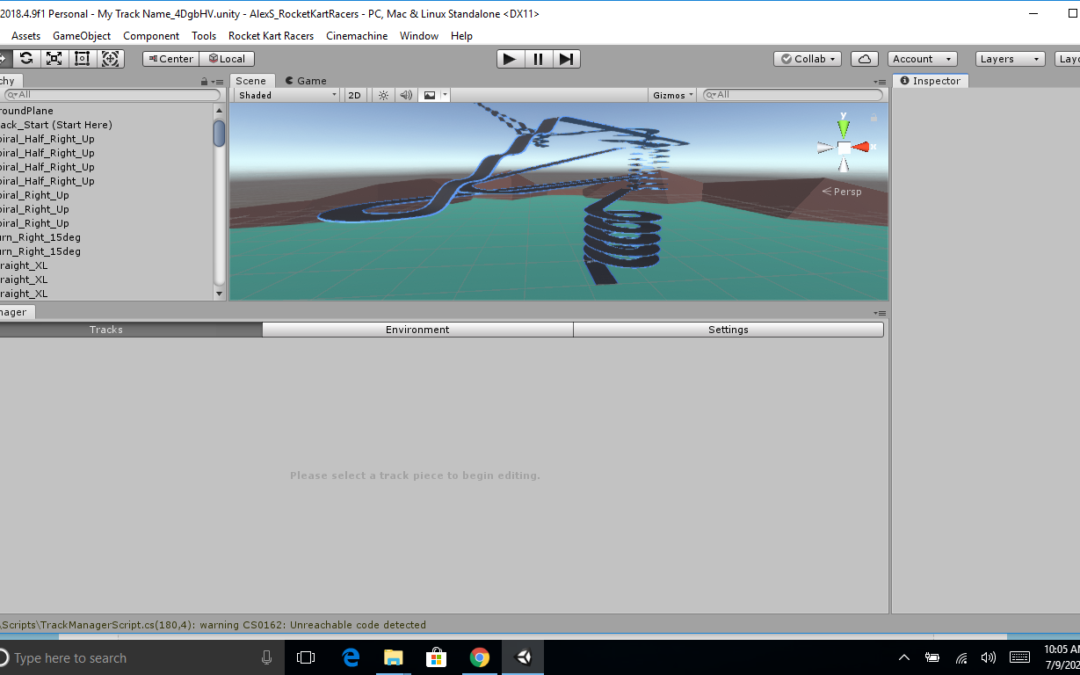
Task: Open Unity cloud services
Action: tap(864, 59)
